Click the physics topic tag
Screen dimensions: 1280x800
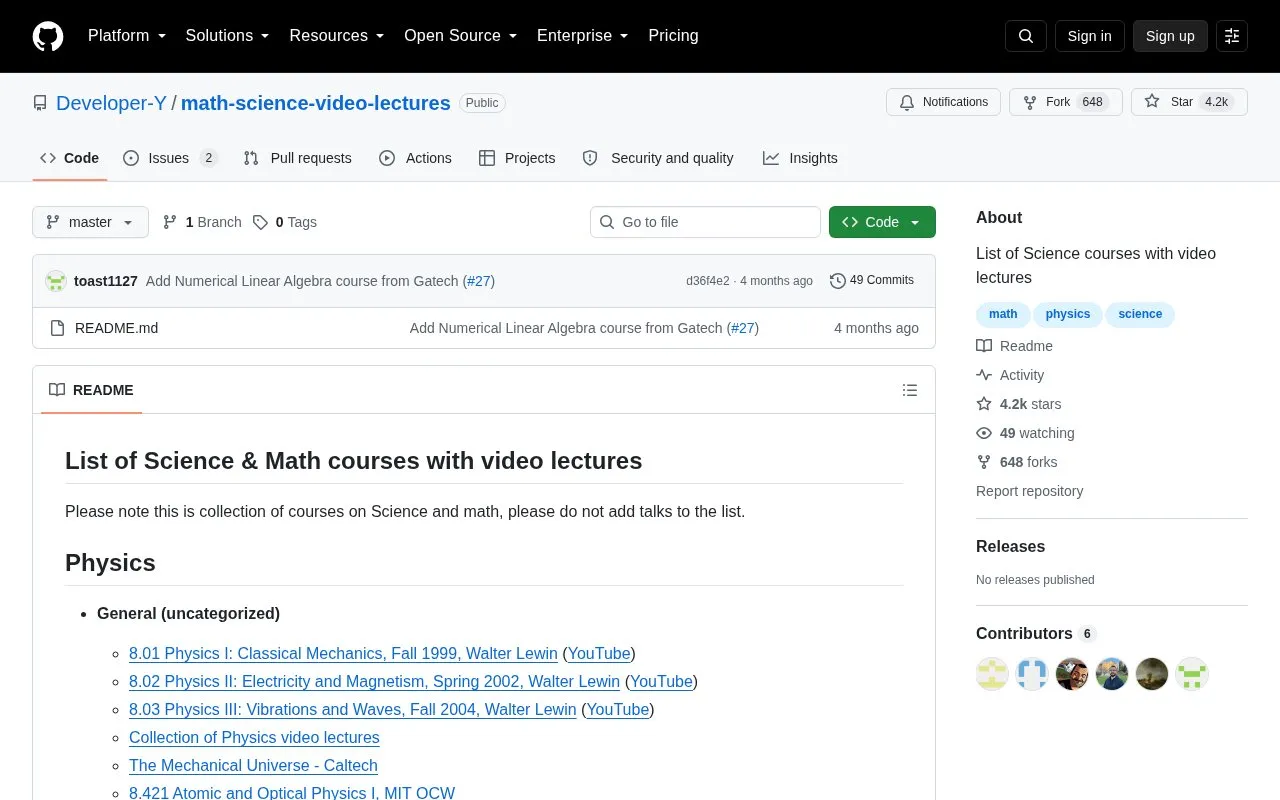click(x=1068, y=314)
